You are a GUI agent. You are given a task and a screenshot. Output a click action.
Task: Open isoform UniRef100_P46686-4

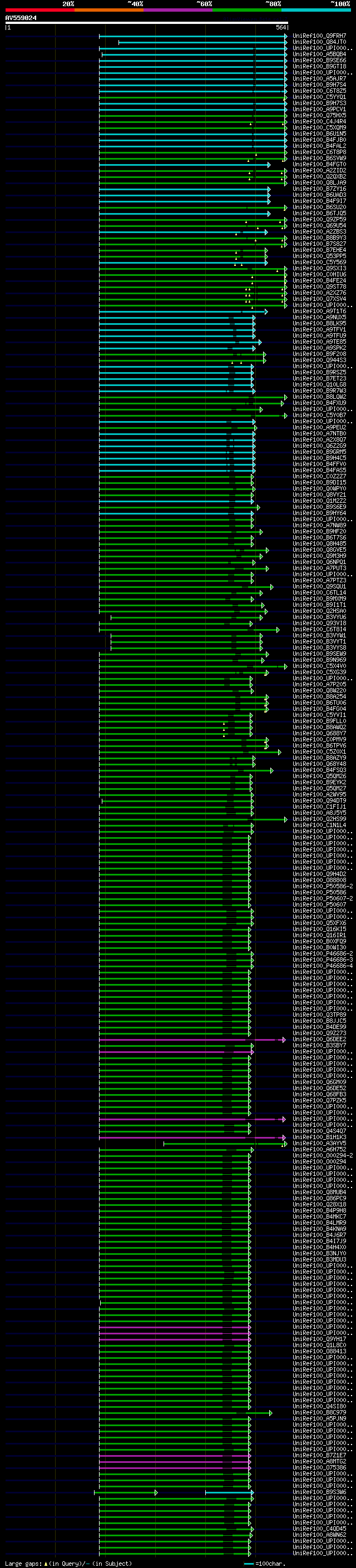323,966
